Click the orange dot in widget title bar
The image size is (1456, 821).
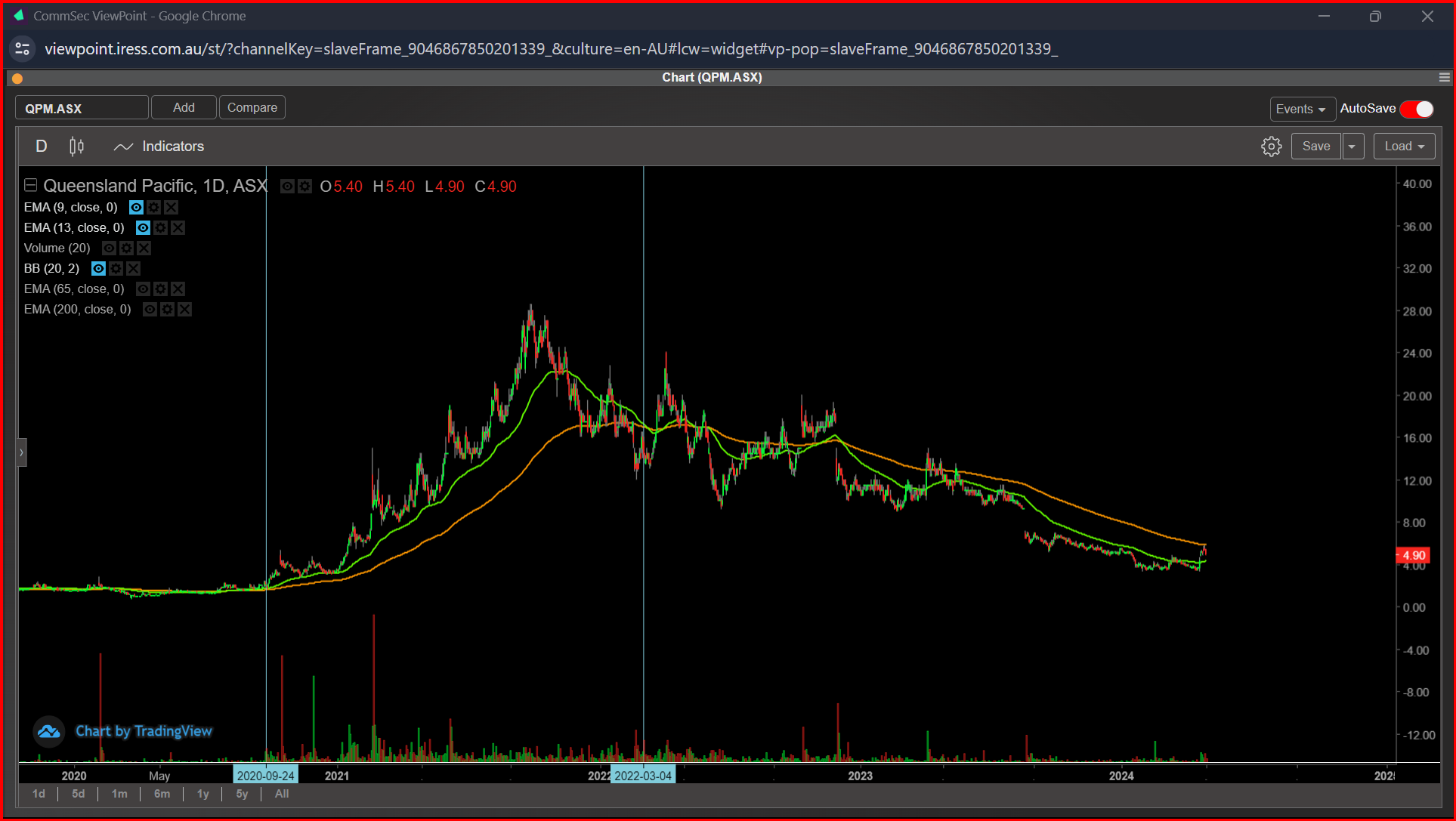[x=17, y=79]
